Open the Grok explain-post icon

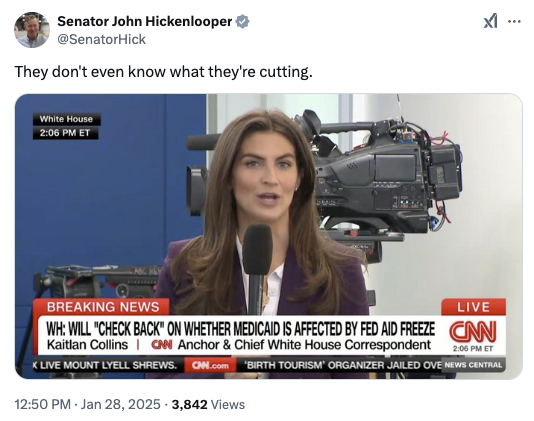[490, 21]
